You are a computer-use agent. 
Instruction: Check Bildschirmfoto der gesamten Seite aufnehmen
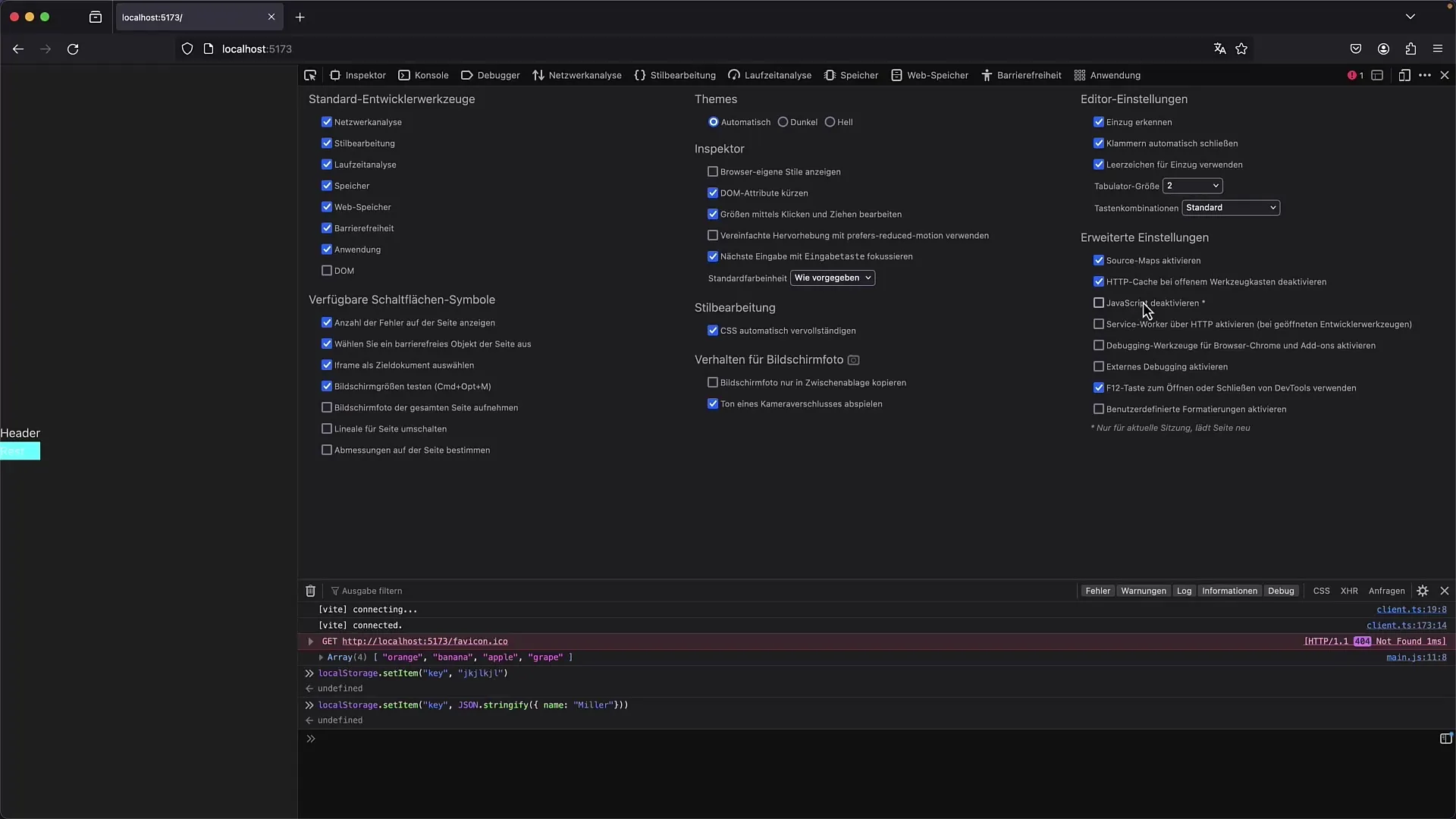click(x=327, y=407)
